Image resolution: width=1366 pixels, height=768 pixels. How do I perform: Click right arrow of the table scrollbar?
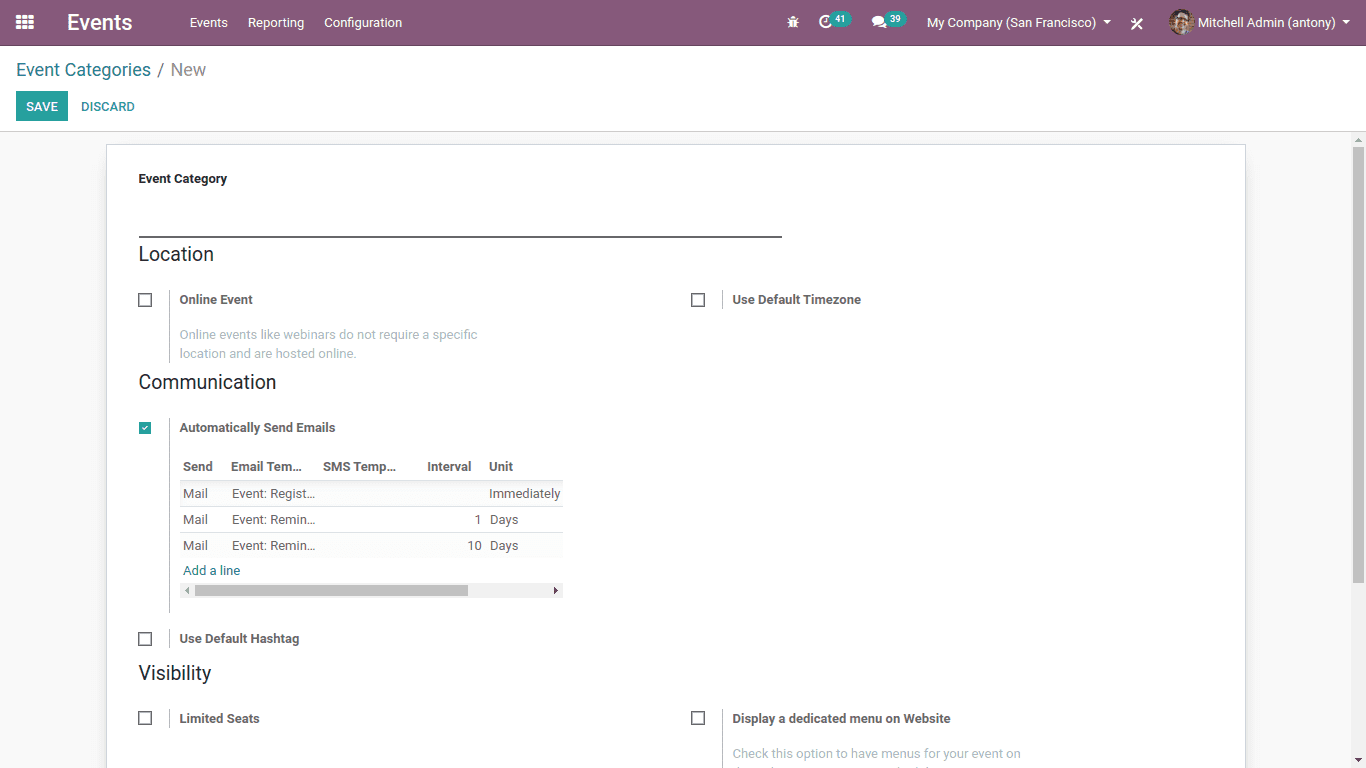point(556,591)
